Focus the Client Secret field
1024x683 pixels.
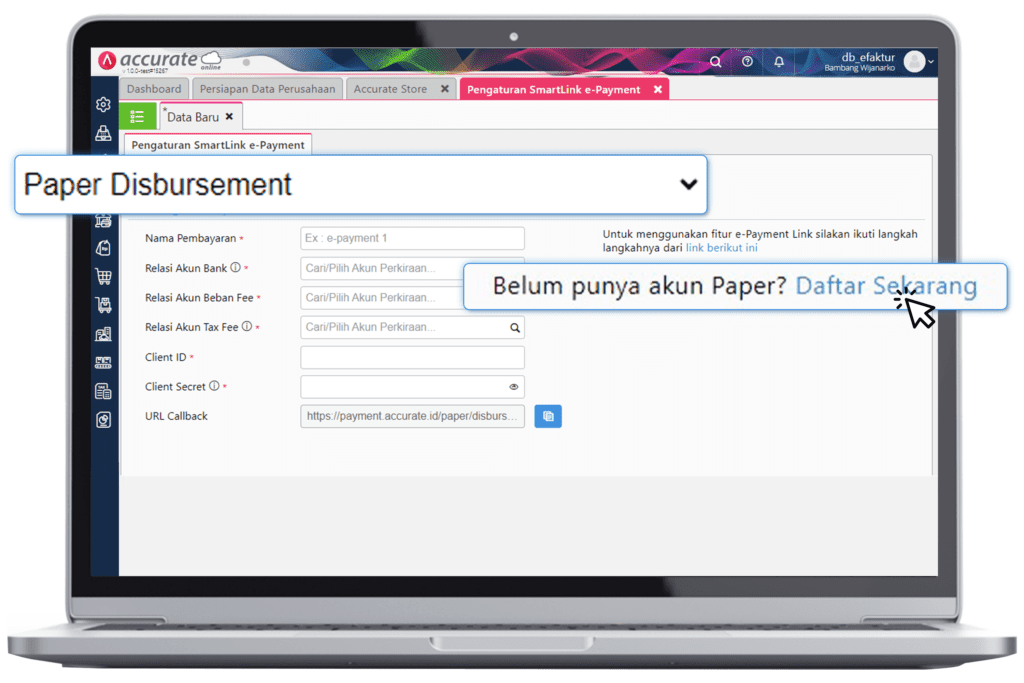pos(412,387)
